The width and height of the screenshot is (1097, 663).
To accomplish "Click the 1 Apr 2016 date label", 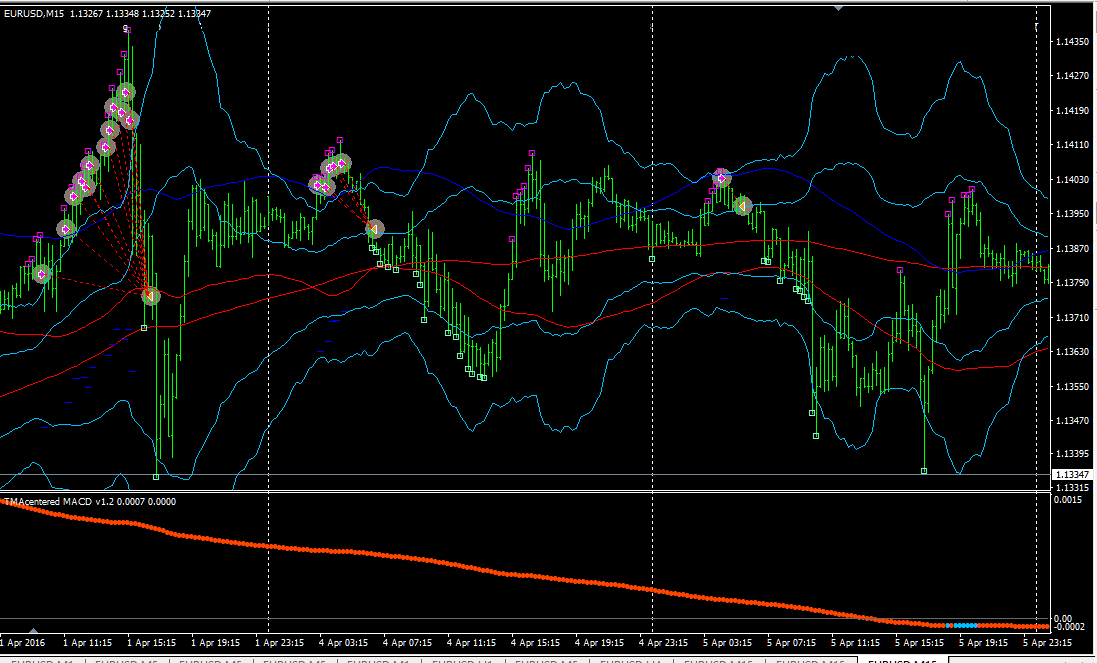I will coord(23,643).
